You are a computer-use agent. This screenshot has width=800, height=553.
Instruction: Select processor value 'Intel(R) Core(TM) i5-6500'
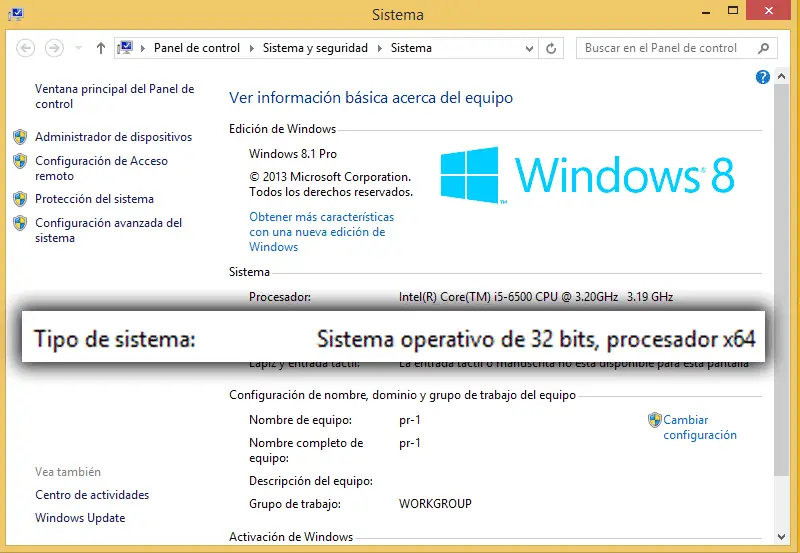[465, 297]
